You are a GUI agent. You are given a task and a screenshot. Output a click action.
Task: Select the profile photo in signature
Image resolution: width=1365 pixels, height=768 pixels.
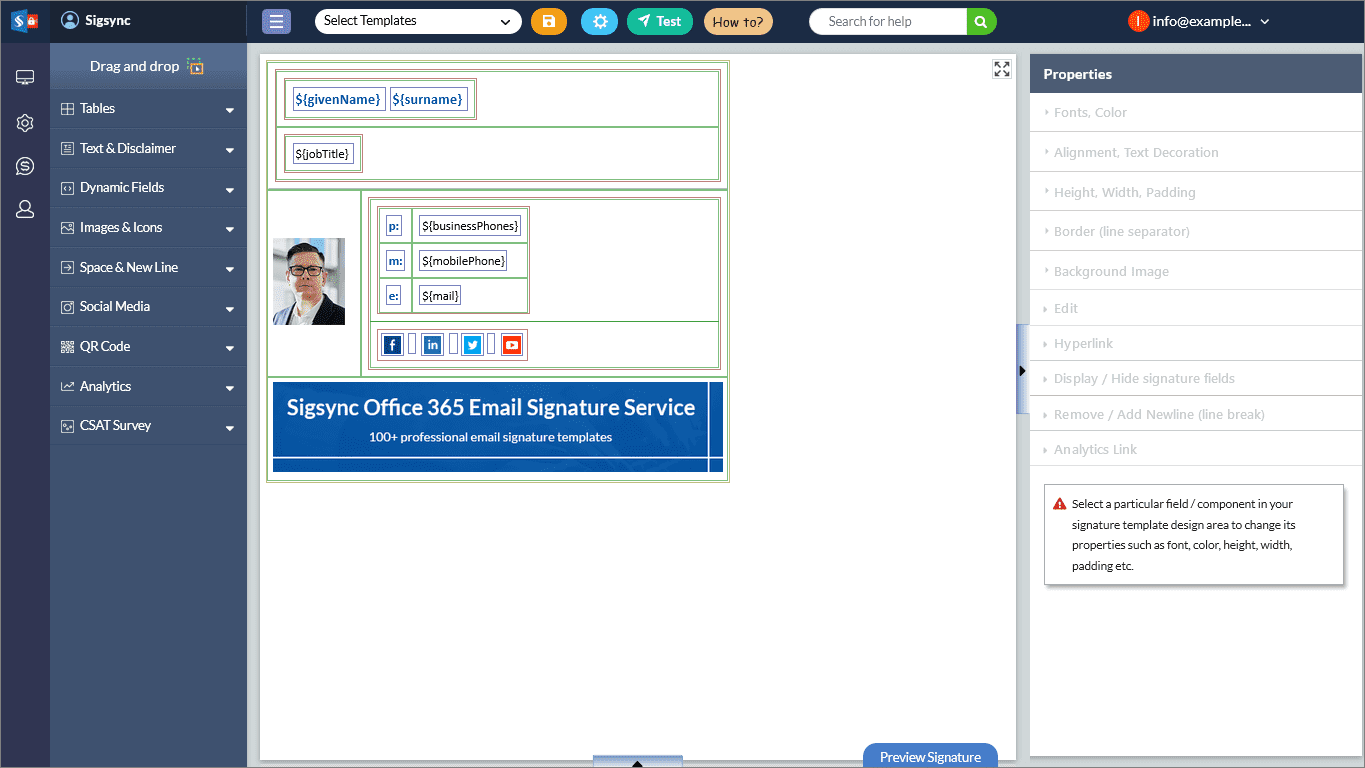click(x=309, y=281)
